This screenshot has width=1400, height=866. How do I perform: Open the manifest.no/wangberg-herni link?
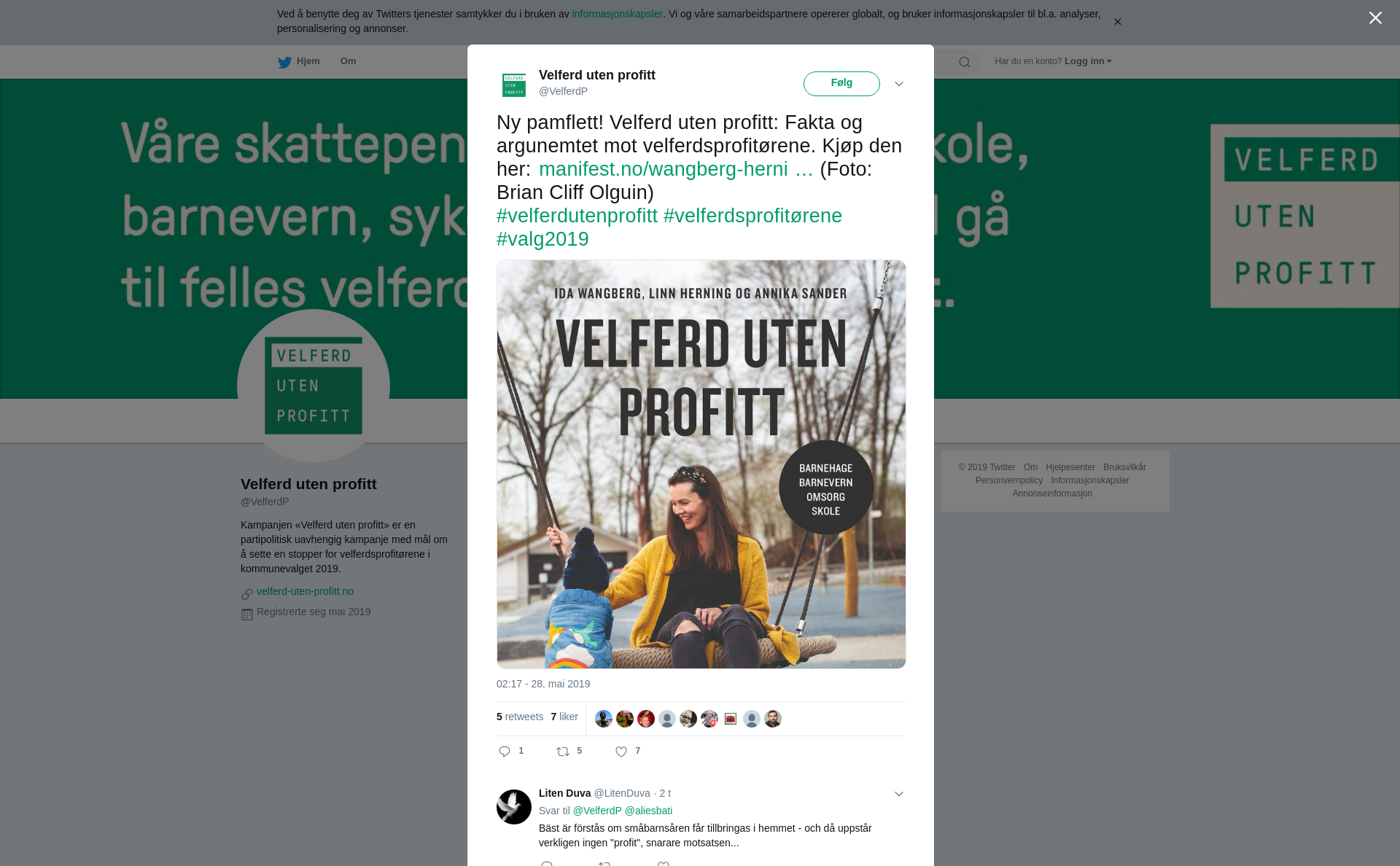(676, 169)
